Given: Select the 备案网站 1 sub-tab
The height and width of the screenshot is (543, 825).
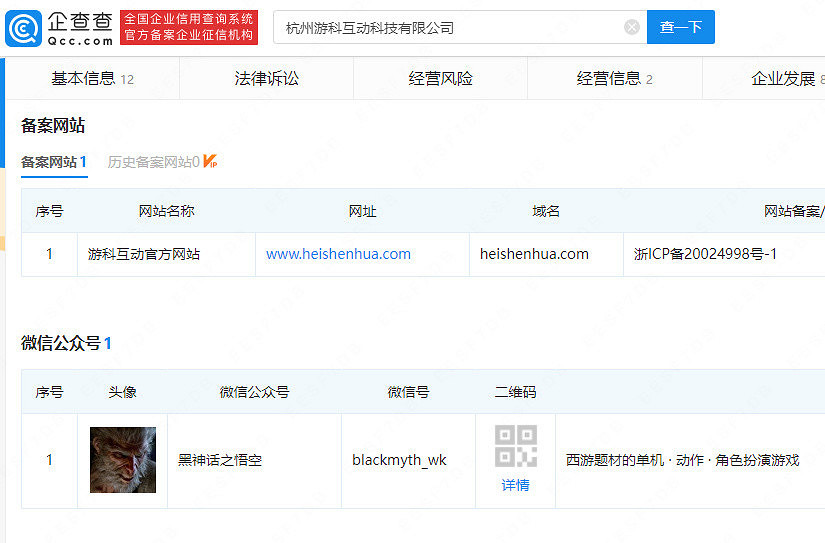Looking at the screenshot, I should click(x=54, y=161).
